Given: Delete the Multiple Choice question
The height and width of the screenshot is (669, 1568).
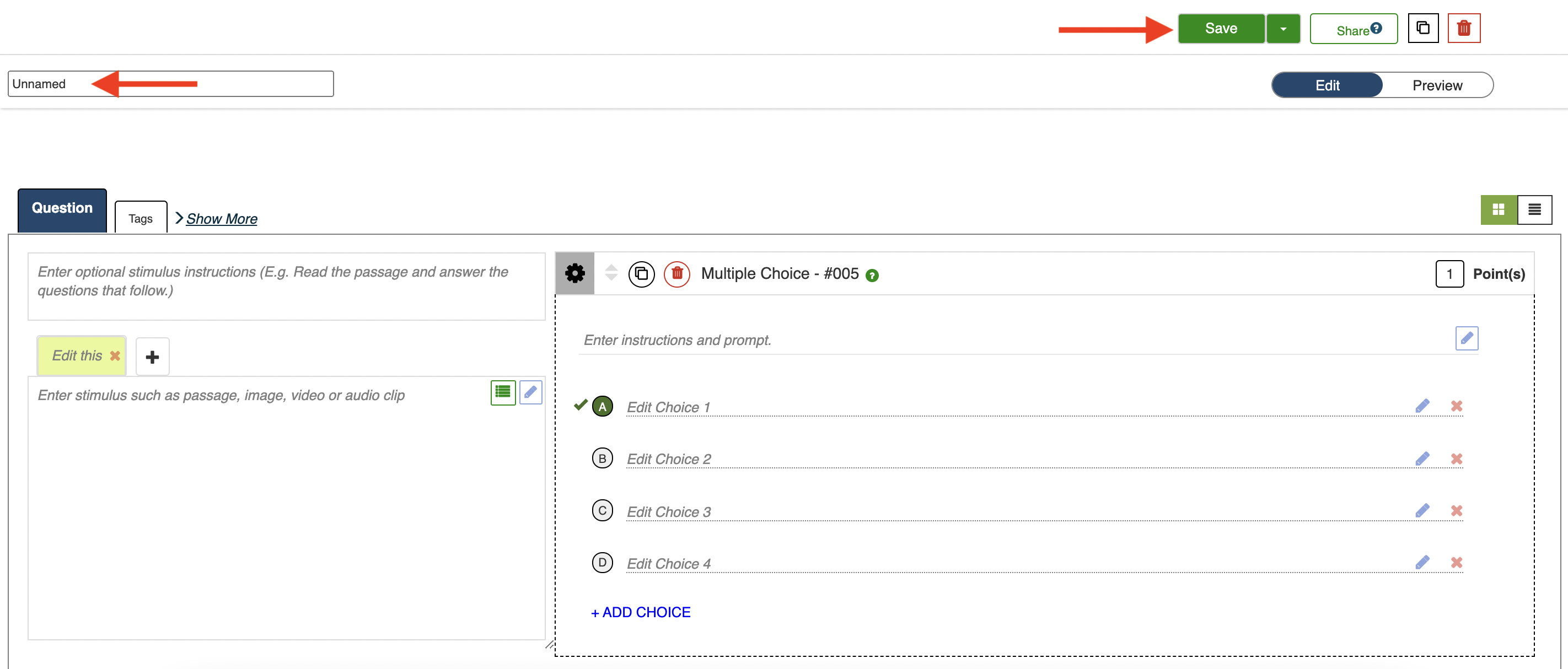Looking at the screenshot, I should coord(676,274).
